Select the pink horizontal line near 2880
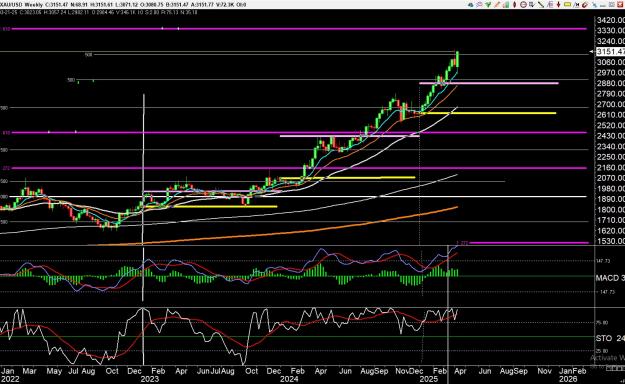This screenshot has height=384, width=625. (489, 83)
